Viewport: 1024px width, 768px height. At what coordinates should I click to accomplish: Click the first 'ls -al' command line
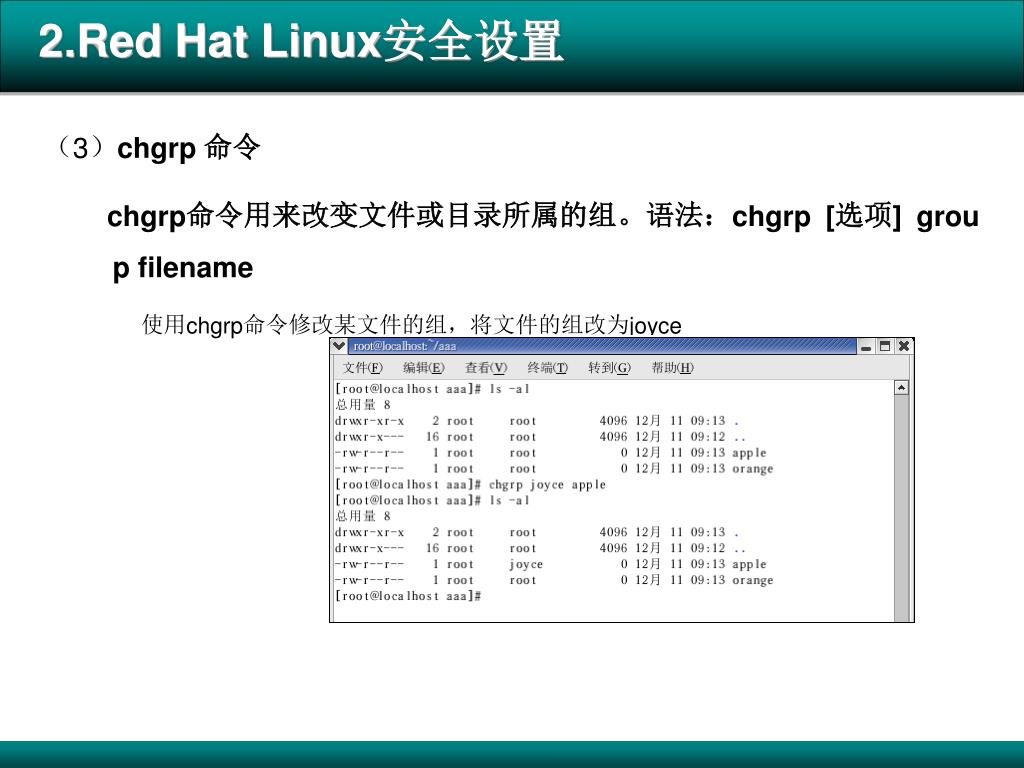pos(432,389)
